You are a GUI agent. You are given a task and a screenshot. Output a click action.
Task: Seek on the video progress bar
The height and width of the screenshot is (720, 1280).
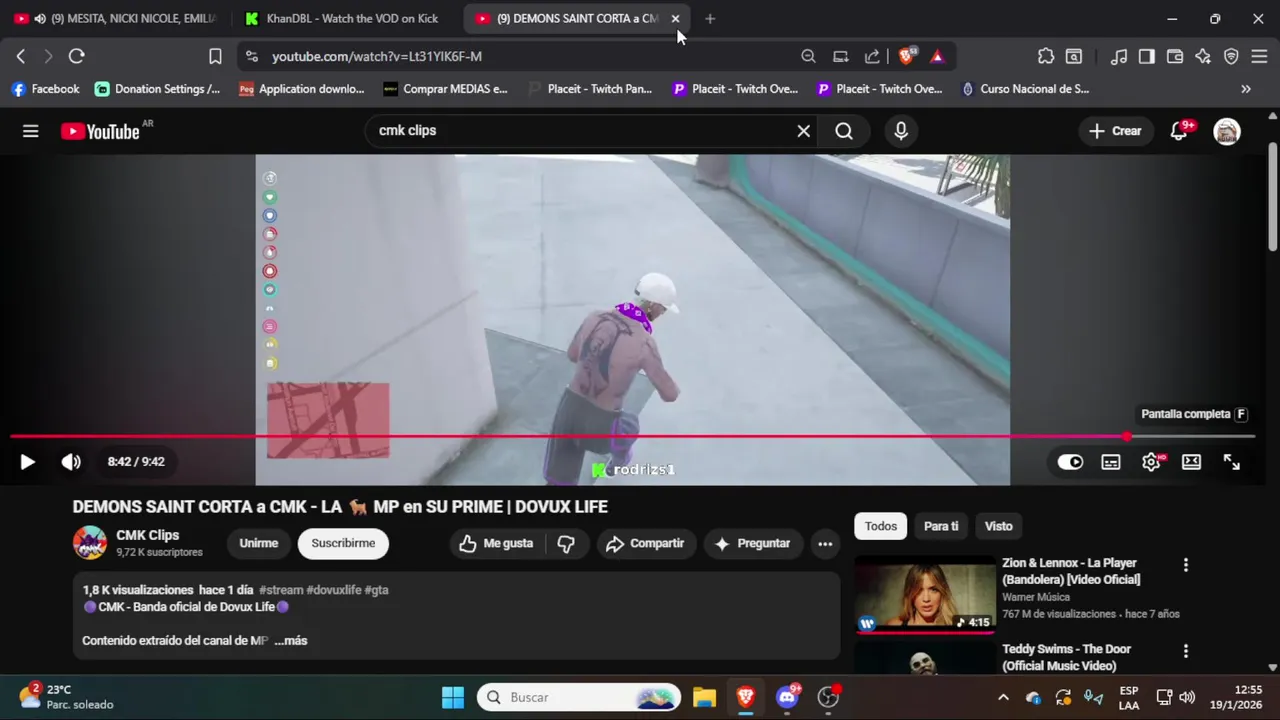pyautogui.click(x=632, y=436)
